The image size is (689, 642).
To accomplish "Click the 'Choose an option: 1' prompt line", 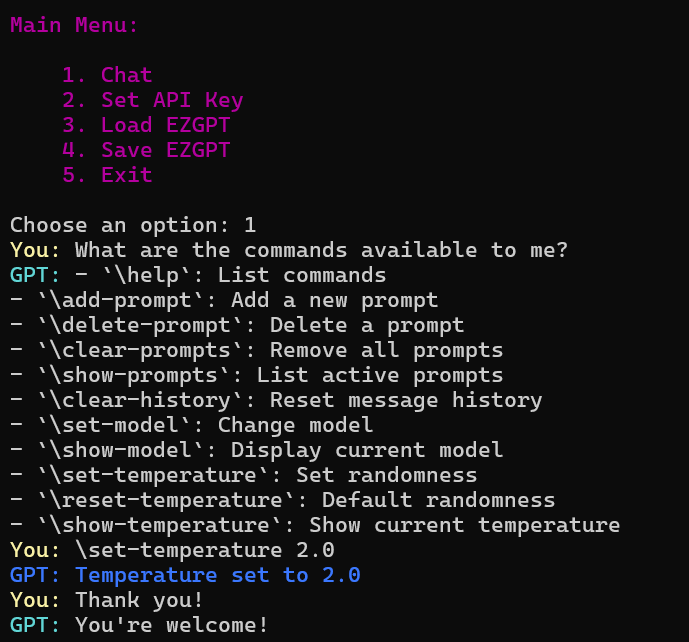I will click(x=133, y=226).
